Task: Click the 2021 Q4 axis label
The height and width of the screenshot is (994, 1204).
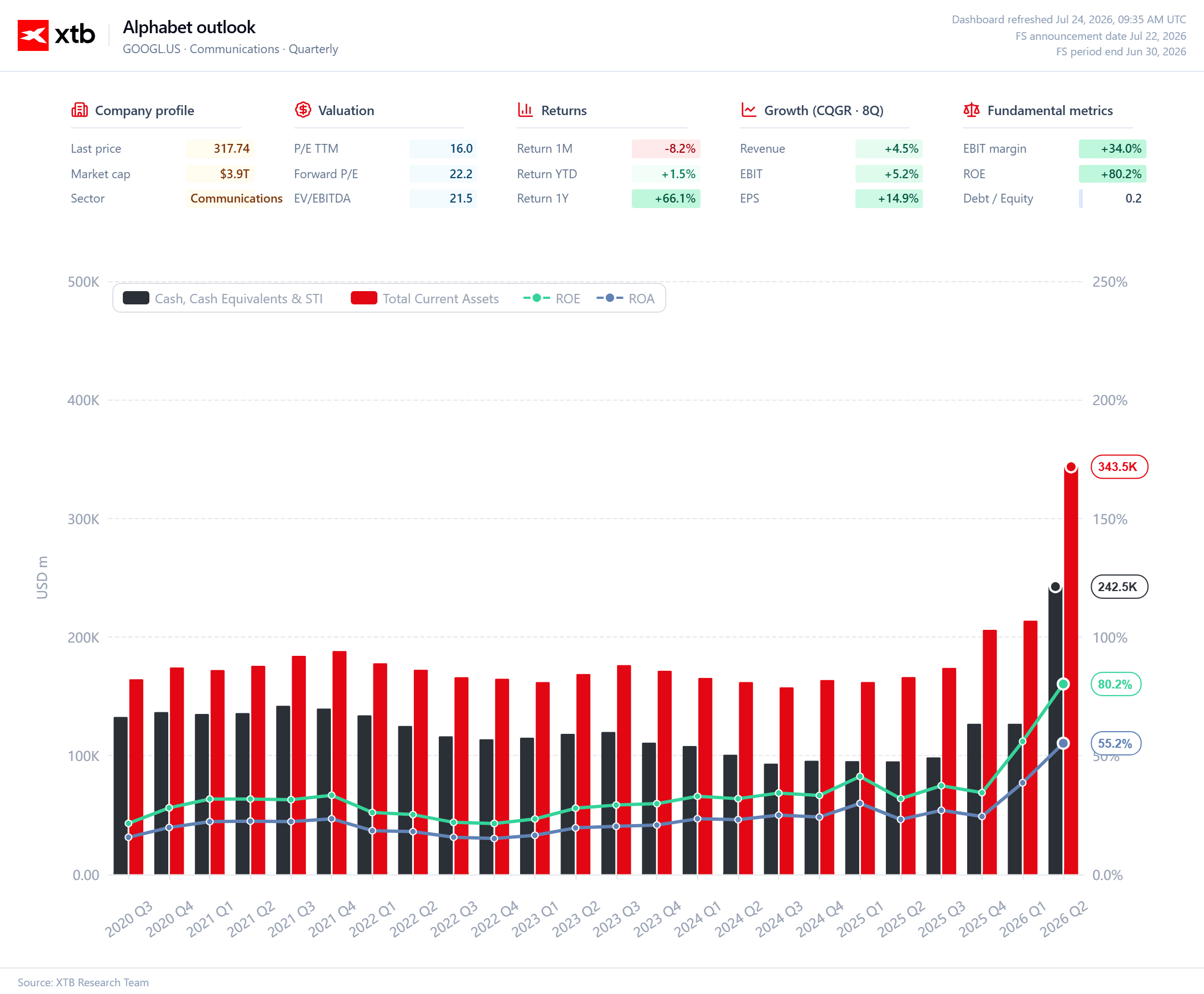Action: coord(333,919)
